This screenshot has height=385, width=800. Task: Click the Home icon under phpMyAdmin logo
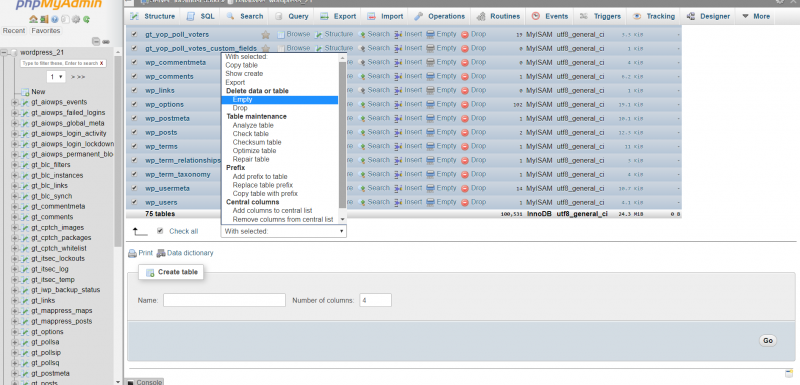[33, 19]
